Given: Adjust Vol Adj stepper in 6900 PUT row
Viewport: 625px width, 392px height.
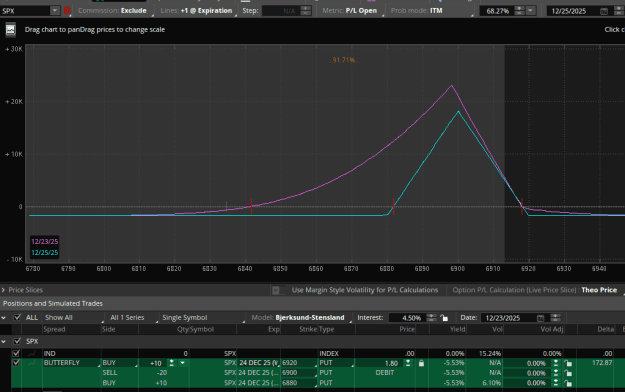Looking at the screenshot, I should pyautogui.click(x=556, y=373).
